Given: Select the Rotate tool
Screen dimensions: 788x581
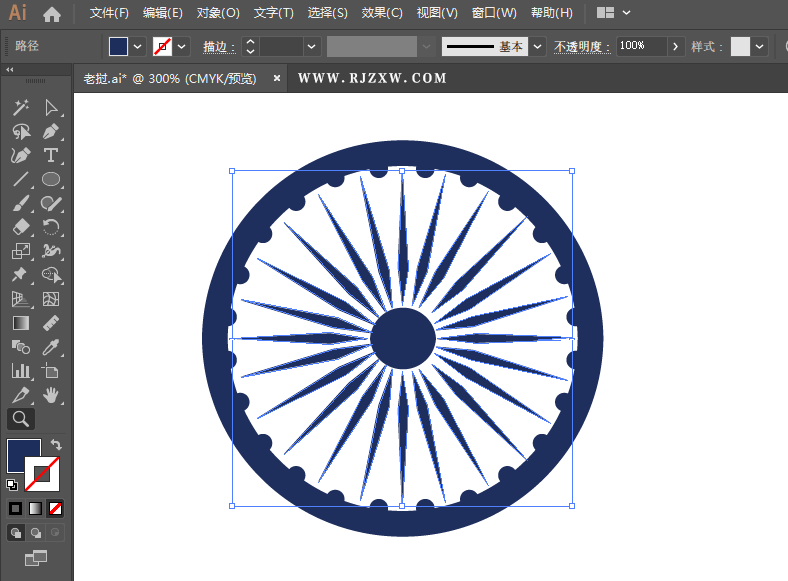Looking at the screenshot, I should point(51,228).
